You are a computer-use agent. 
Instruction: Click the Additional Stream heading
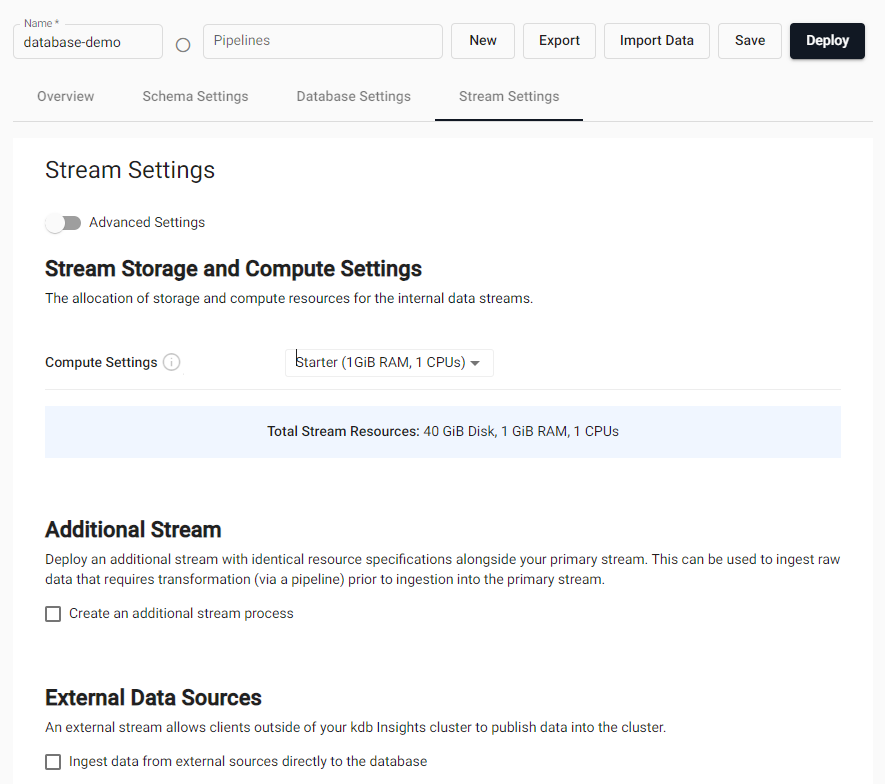133,529
